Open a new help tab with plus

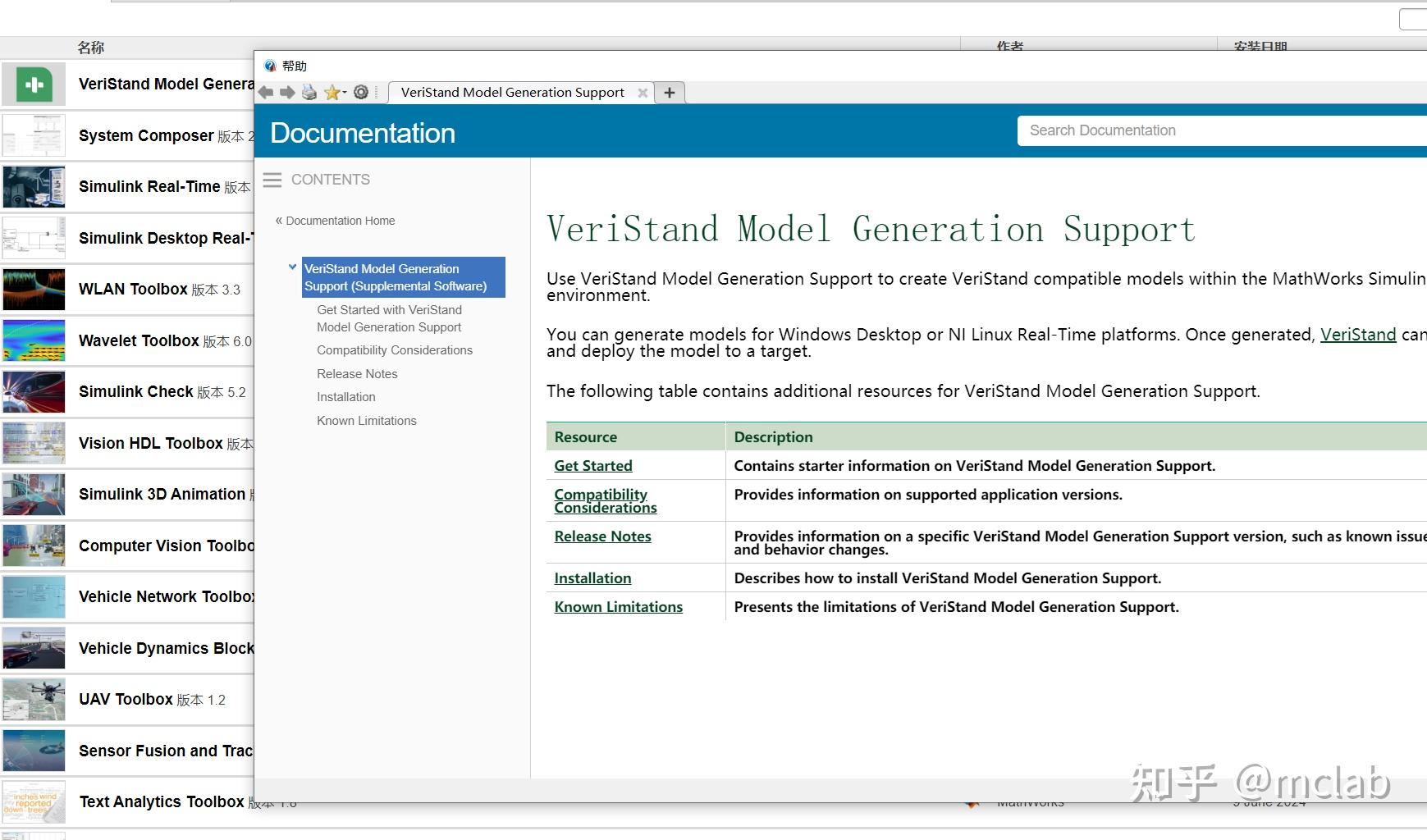tap(670, 93)
